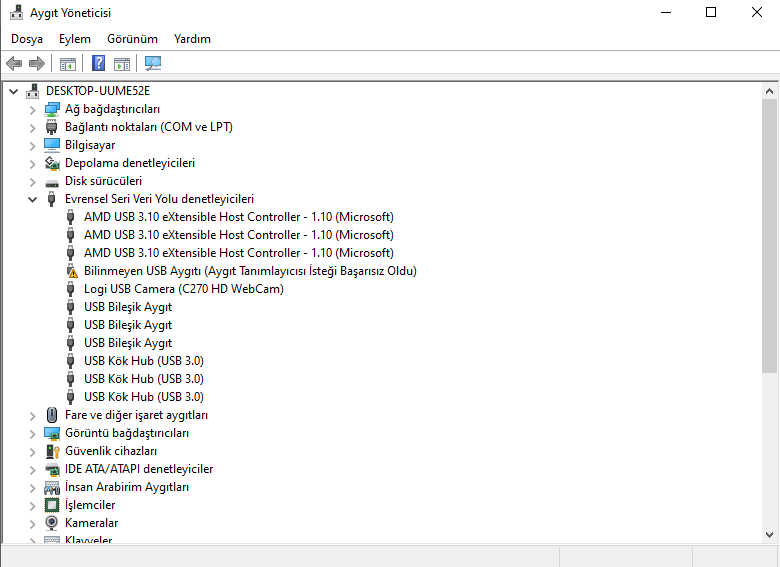Select the Disk sürücüleri label
The image size is (780, 567).
(103, 181)
